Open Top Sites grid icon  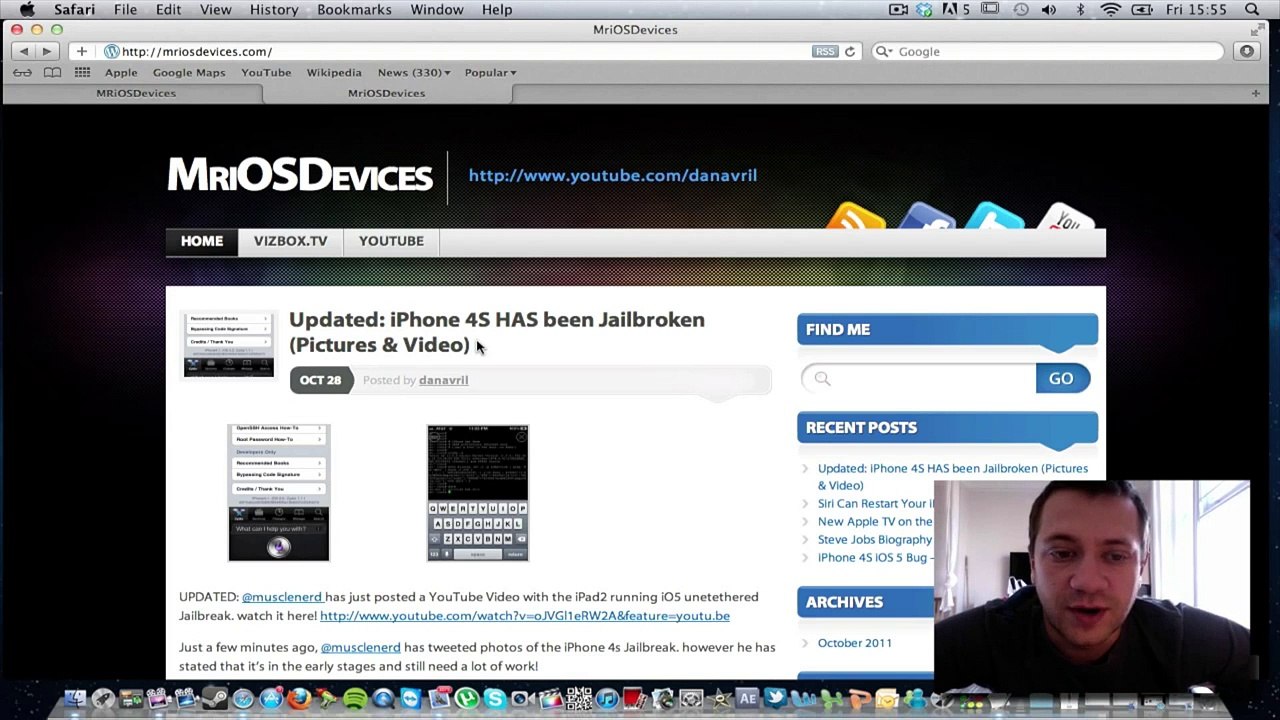(82, 72)
